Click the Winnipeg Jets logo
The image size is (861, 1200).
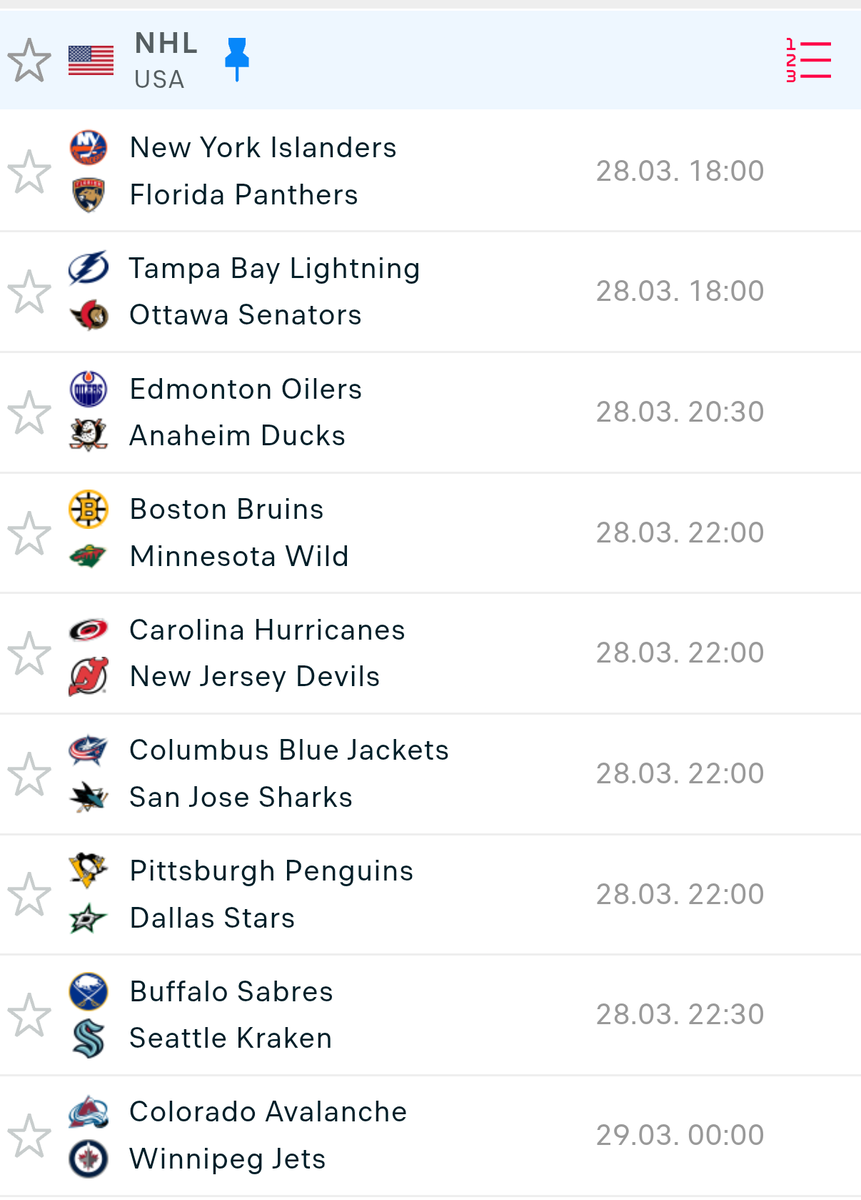tap(88, 1159)
